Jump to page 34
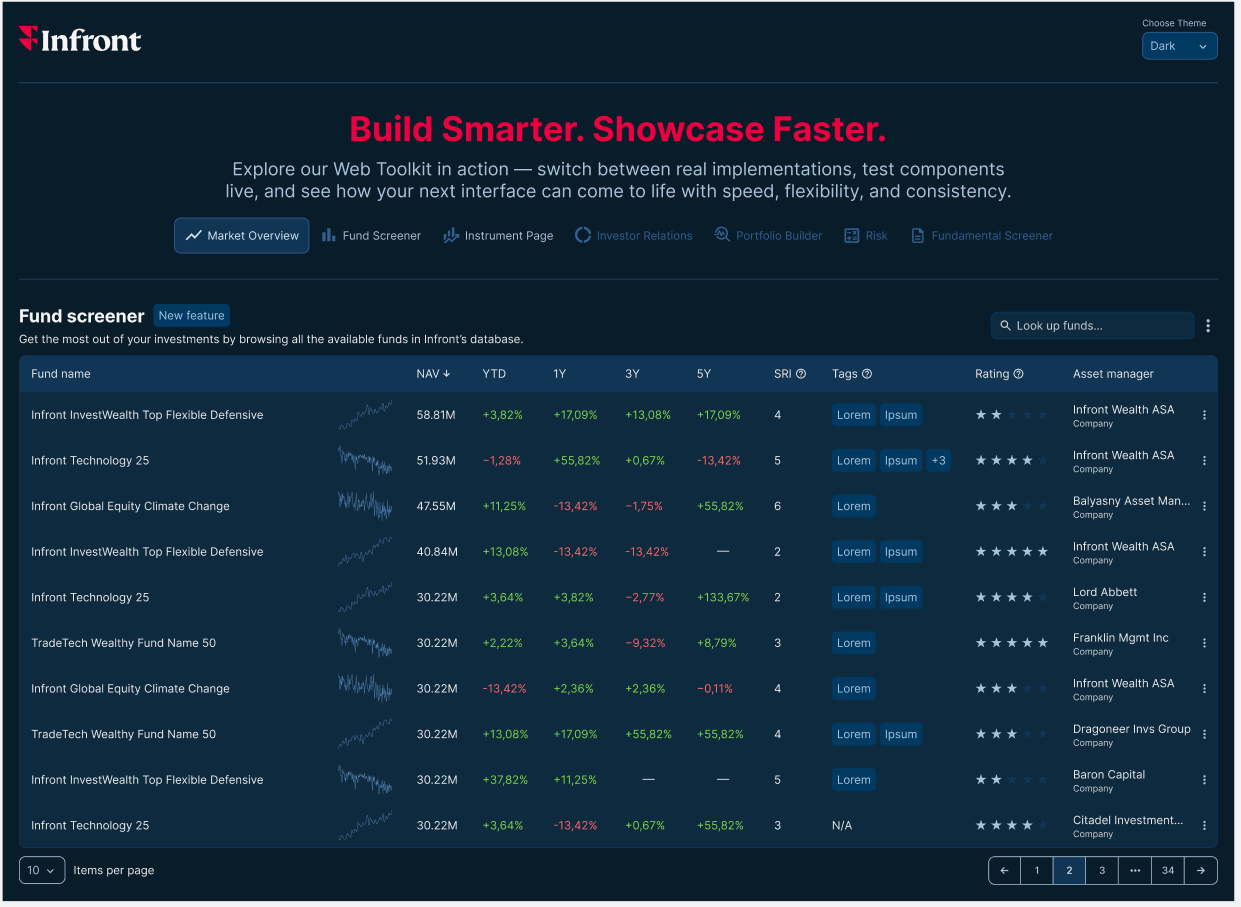This screenshot has height=907, width=1241. pos(1168,870)
